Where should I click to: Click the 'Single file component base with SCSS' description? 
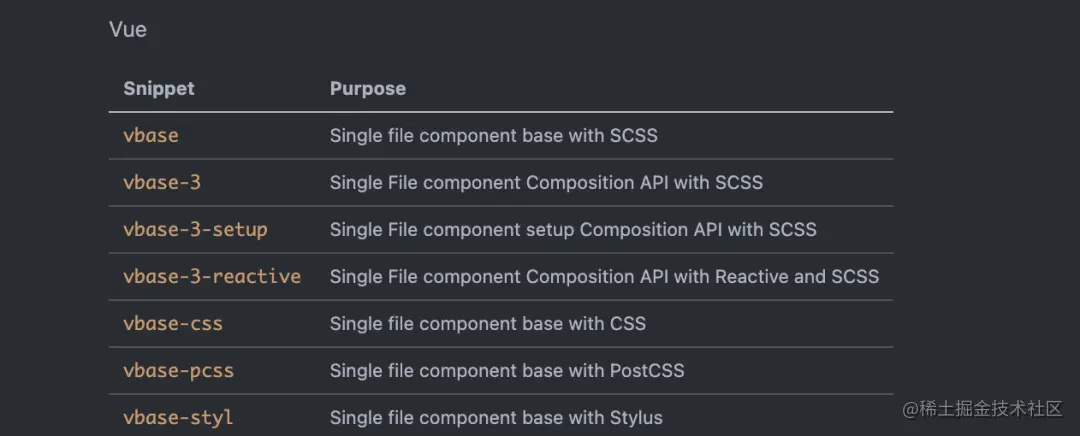point(494,135)
